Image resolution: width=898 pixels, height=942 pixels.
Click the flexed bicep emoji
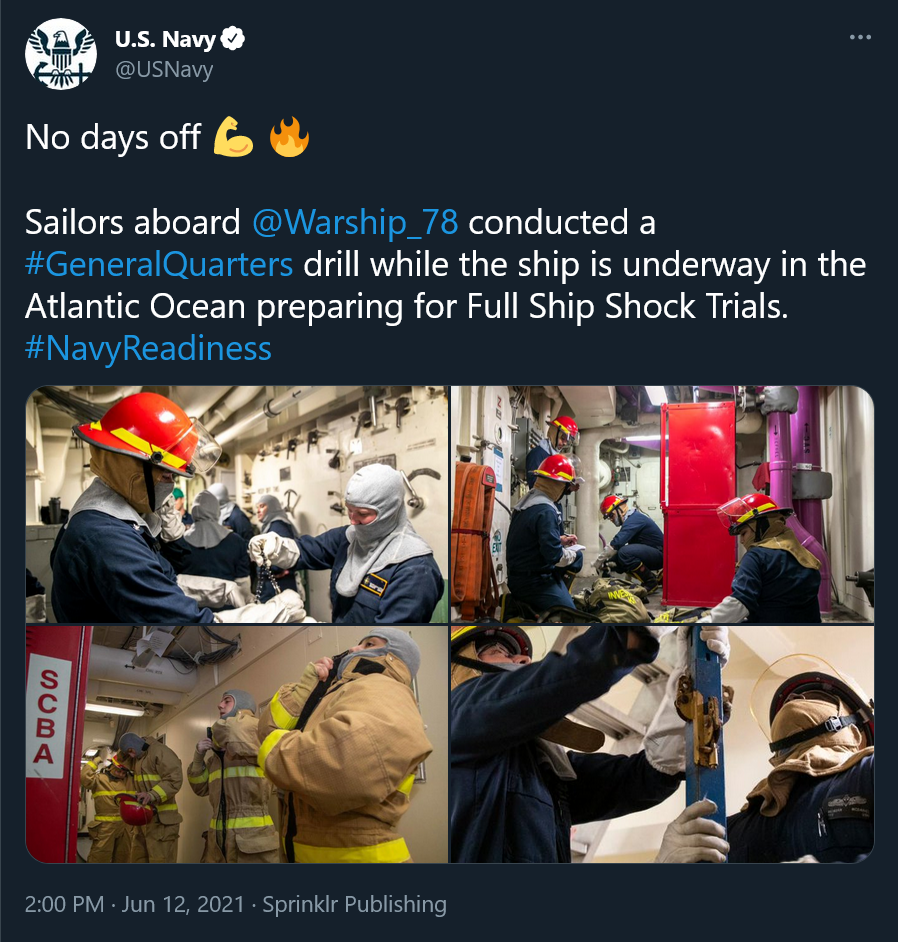coord(233,137)
